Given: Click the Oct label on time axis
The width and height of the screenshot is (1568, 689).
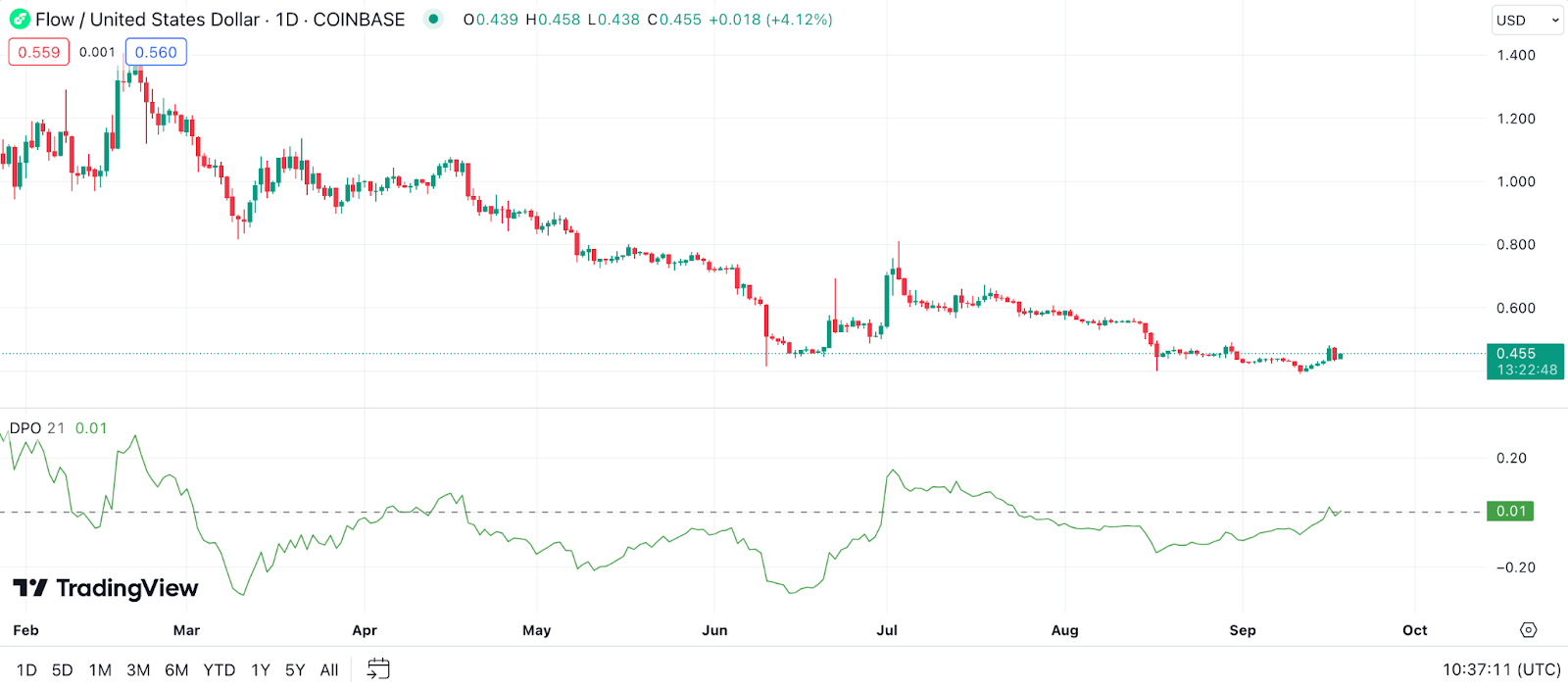Looking at the screenshot, I should click(x=1415, y=630).
